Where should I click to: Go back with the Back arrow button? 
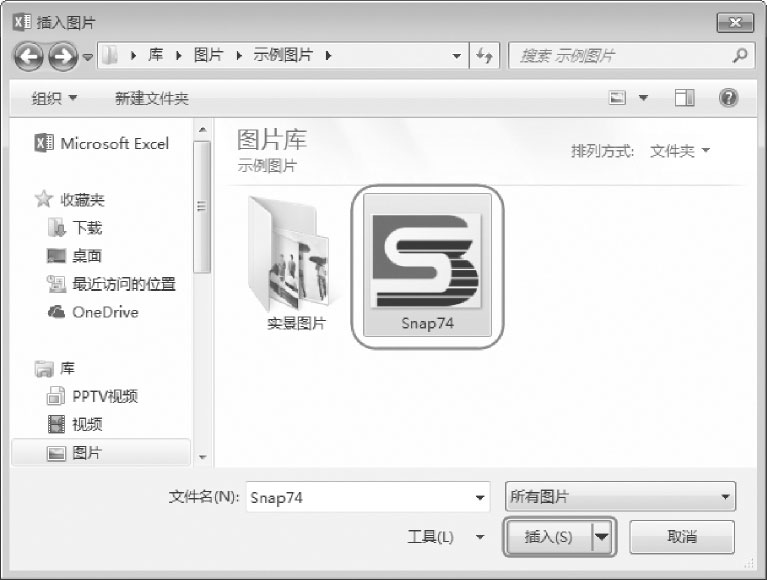tap(28, 56)
